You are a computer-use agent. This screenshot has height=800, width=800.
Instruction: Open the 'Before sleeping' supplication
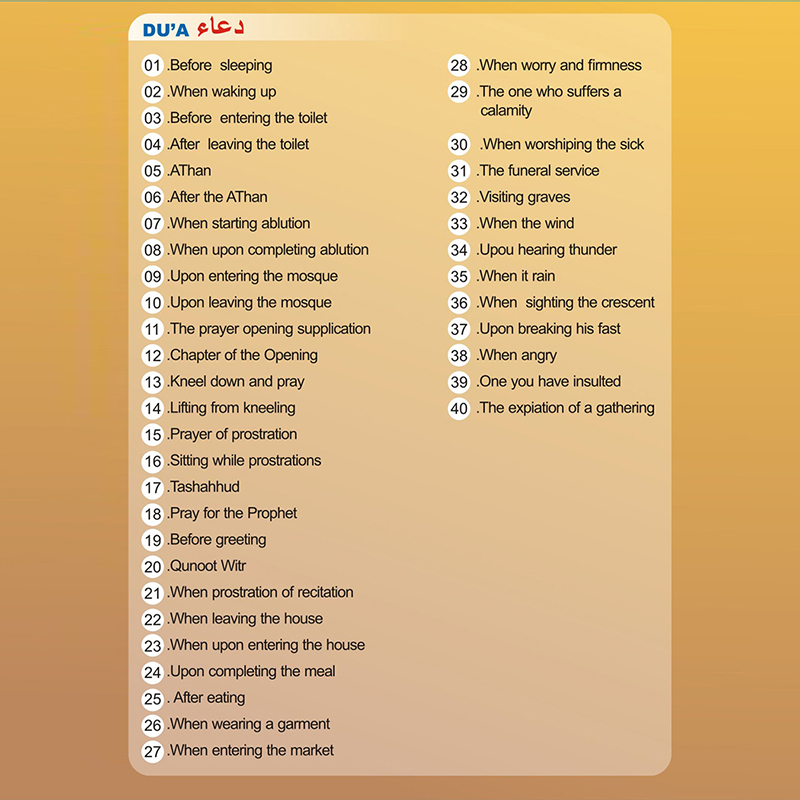tap(220, 66)
